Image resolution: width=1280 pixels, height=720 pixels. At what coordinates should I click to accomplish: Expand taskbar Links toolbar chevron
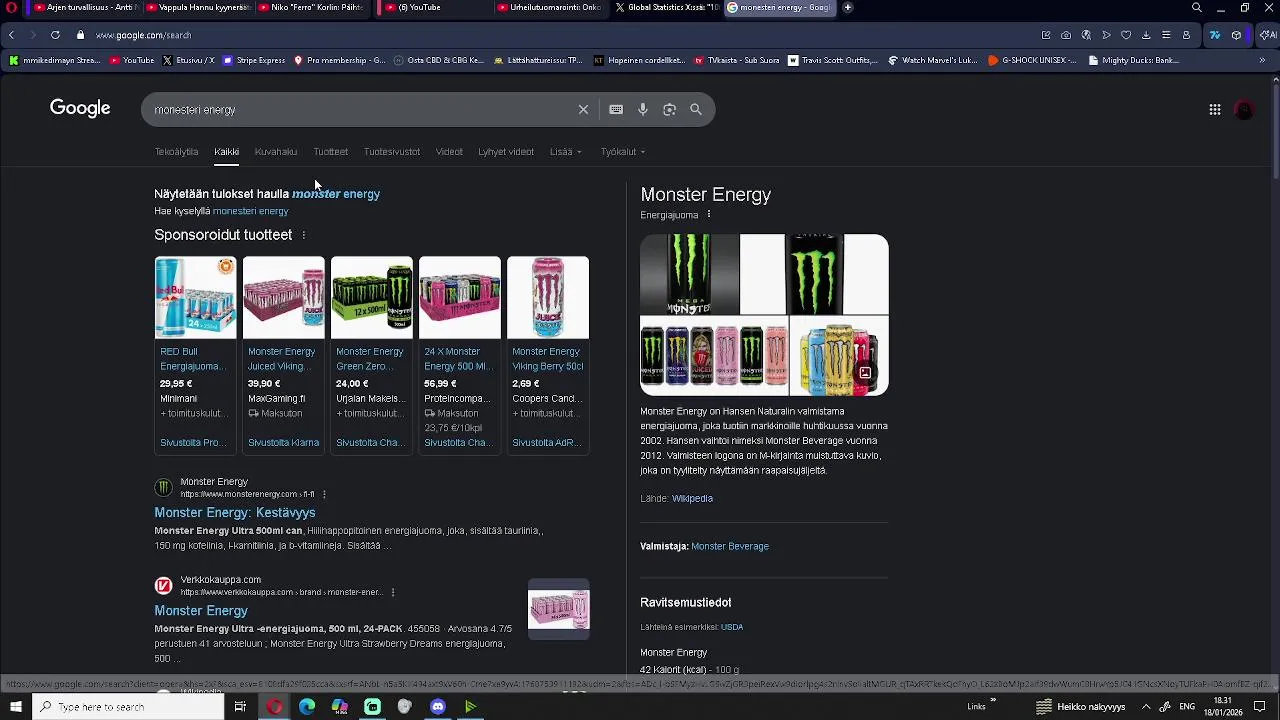tap(993, 701)
